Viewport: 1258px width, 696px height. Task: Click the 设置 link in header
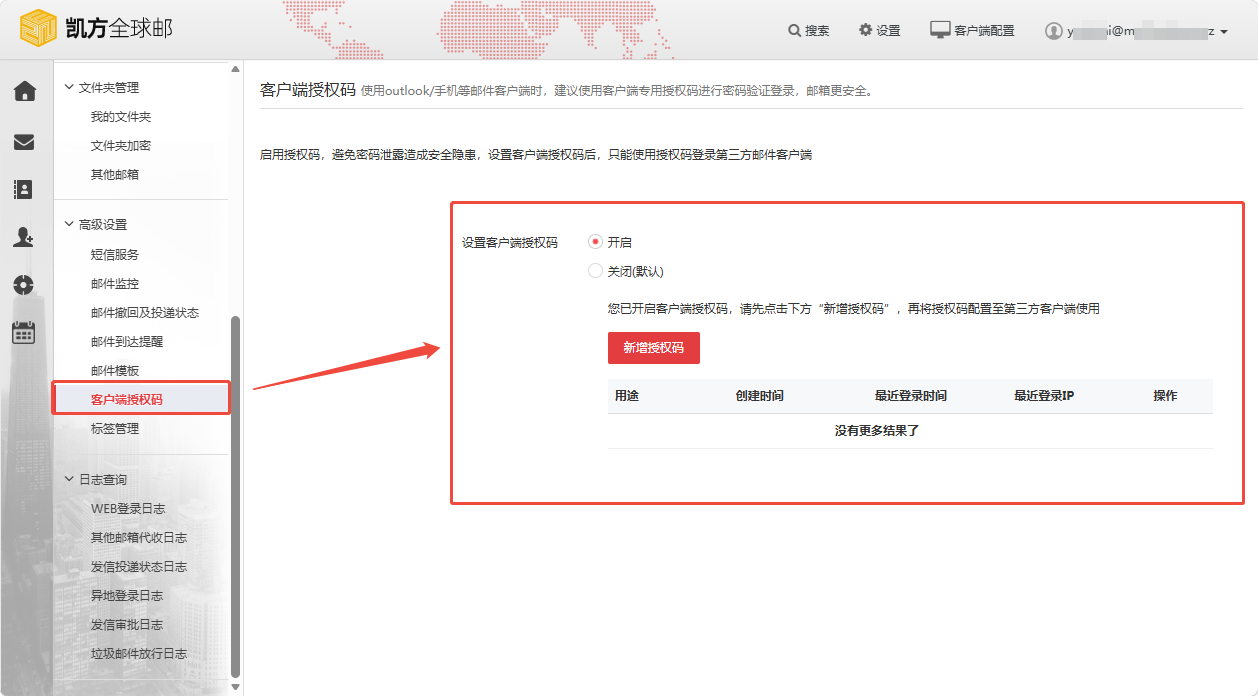pyautogui.click(x=888, y=31)
